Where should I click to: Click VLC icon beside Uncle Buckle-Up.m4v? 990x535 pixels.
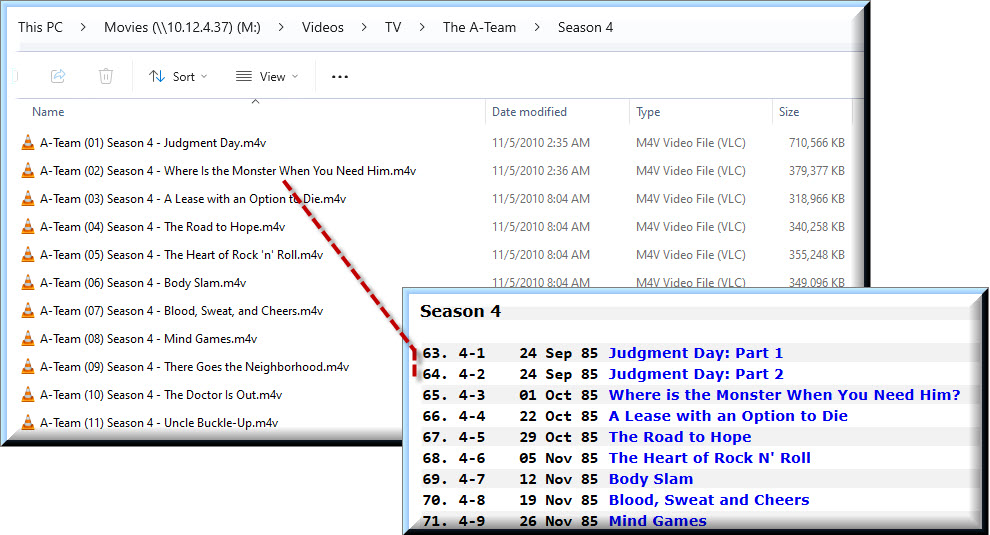28,422
